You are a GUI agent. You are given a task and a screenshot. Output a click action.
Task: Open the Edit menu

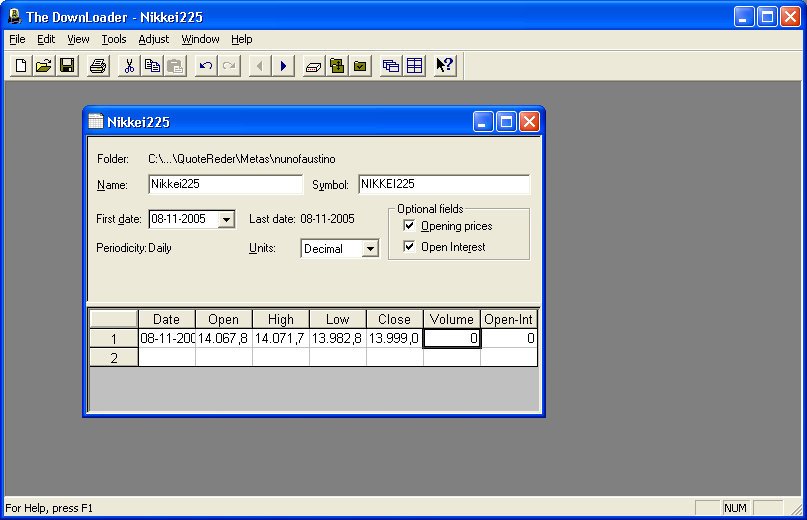(46, 39)
